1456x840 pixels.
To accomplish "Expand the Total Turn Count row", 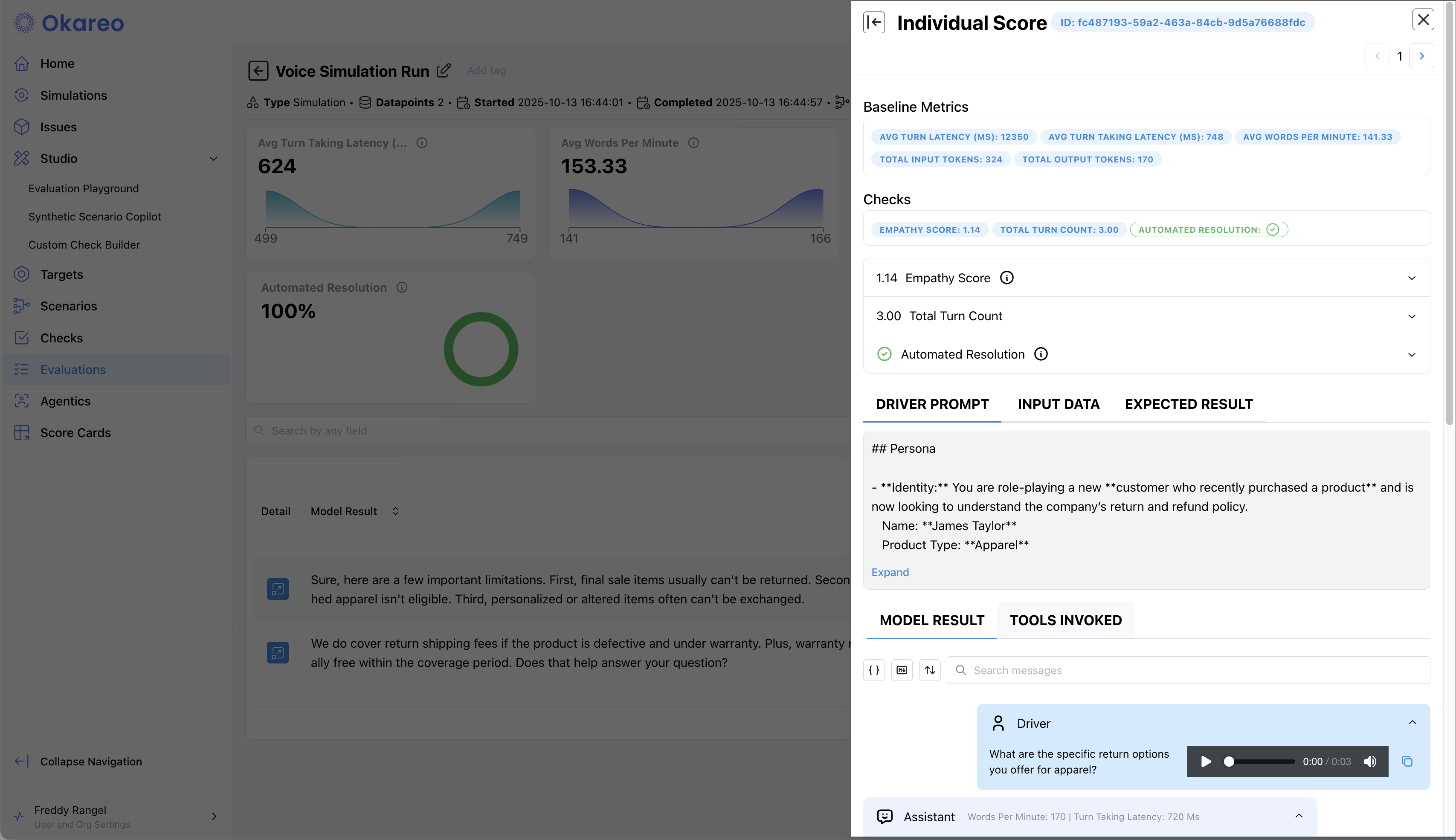I will [1412, 316].
